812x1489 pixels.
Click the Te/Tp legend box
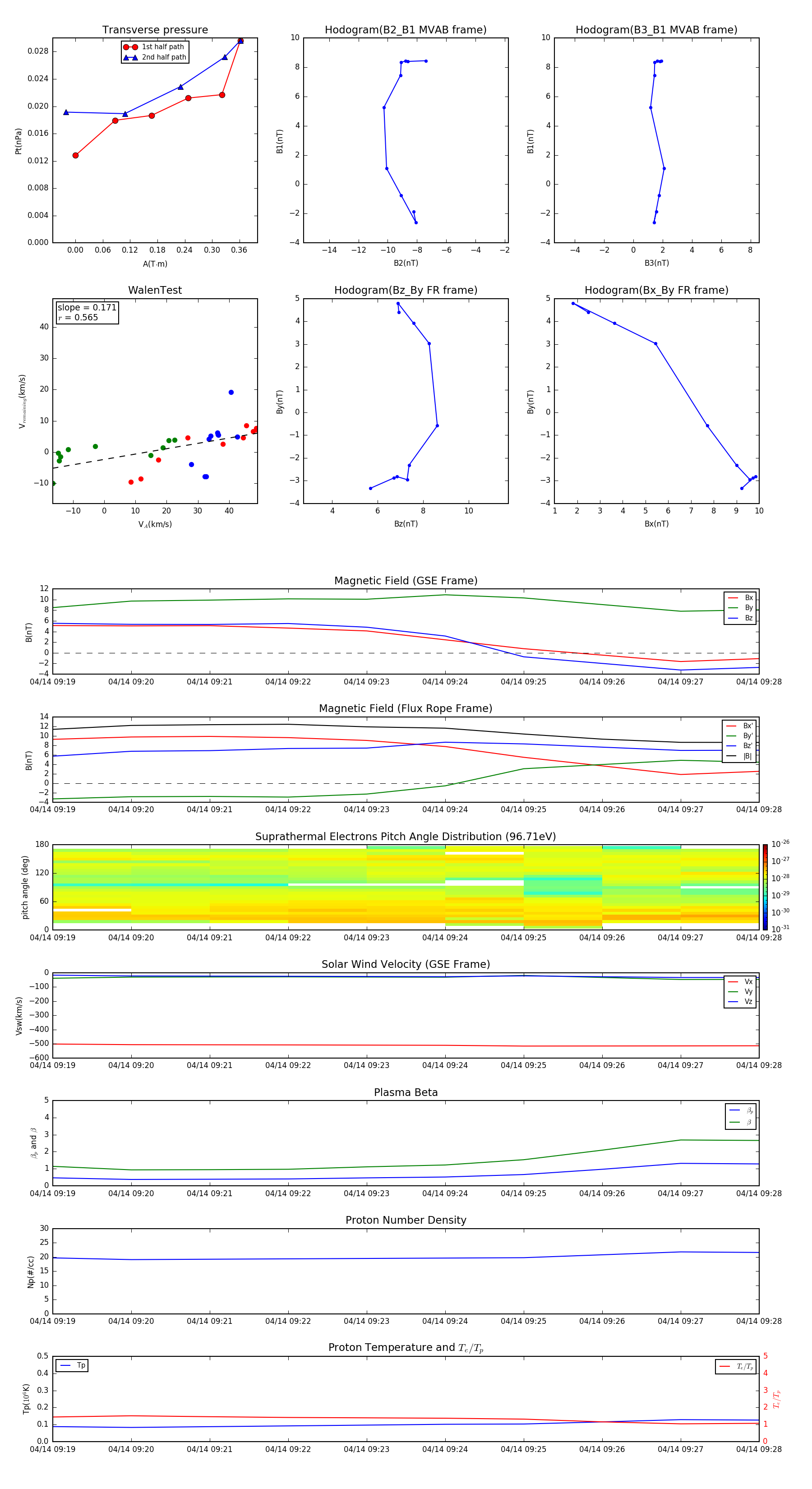736,1366
